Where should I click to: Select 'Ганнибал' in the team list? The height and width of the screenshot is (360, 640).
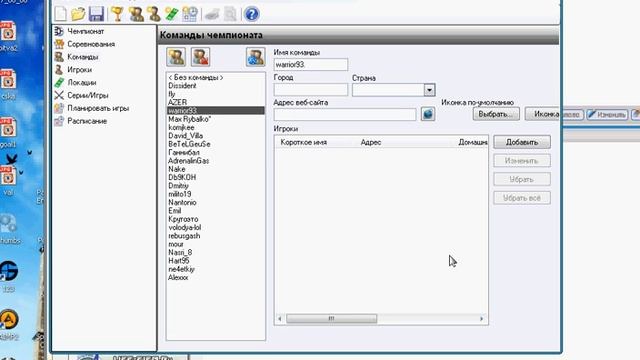184,152
